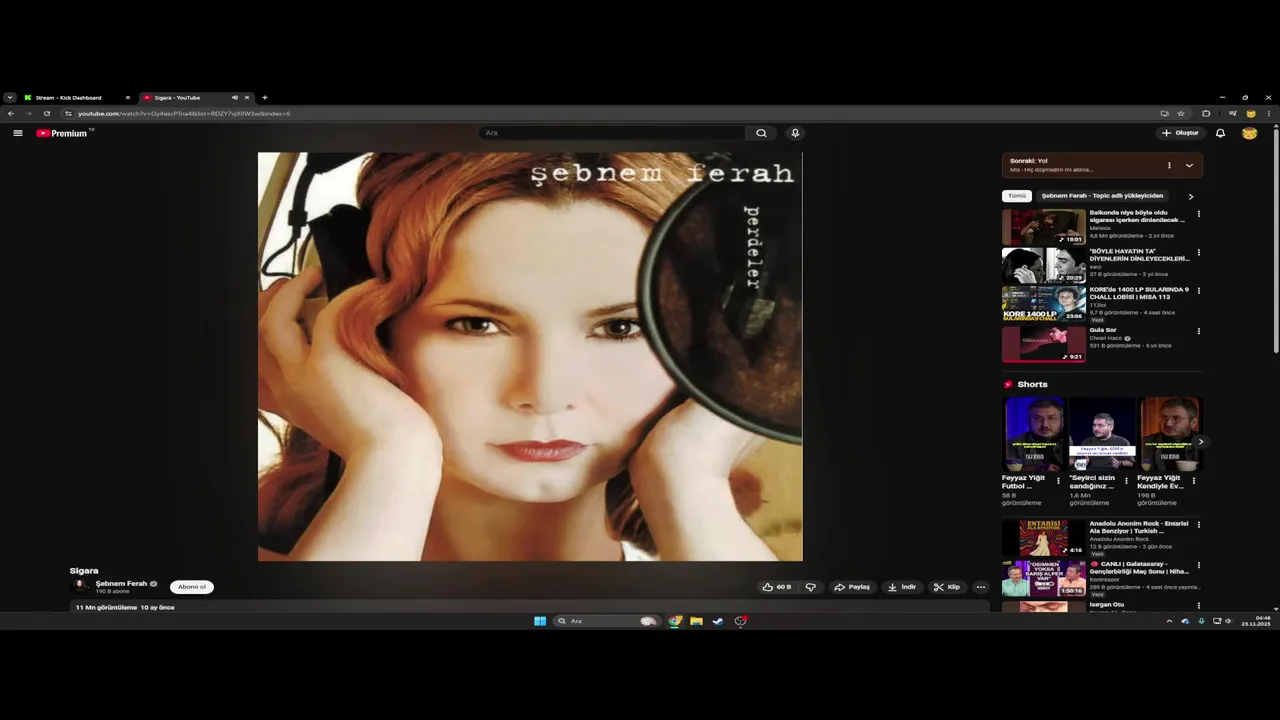Open Windows Start menu
This screenshot has width=1280, height=720.
tap(540, 621)
